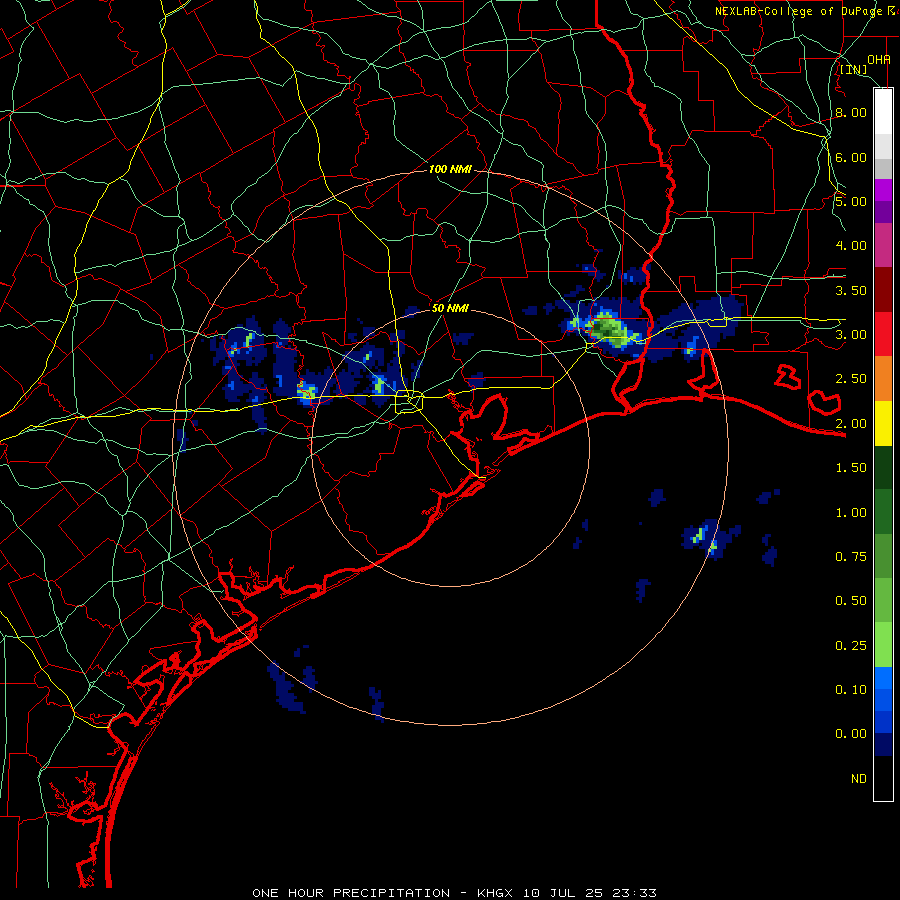This screenshot has height=900, width=900.
Task: Click the 3.50 legend value
Action: coord(851,290)
